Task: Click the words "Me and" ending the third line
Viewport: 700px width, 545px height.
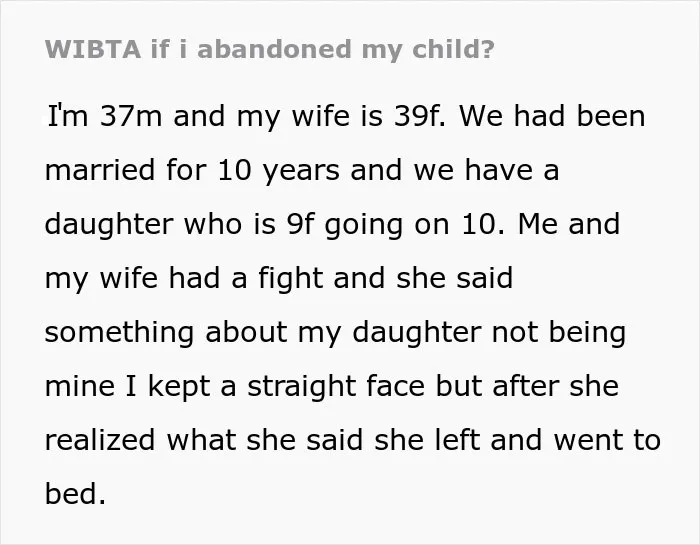Action: pos(569,224)
